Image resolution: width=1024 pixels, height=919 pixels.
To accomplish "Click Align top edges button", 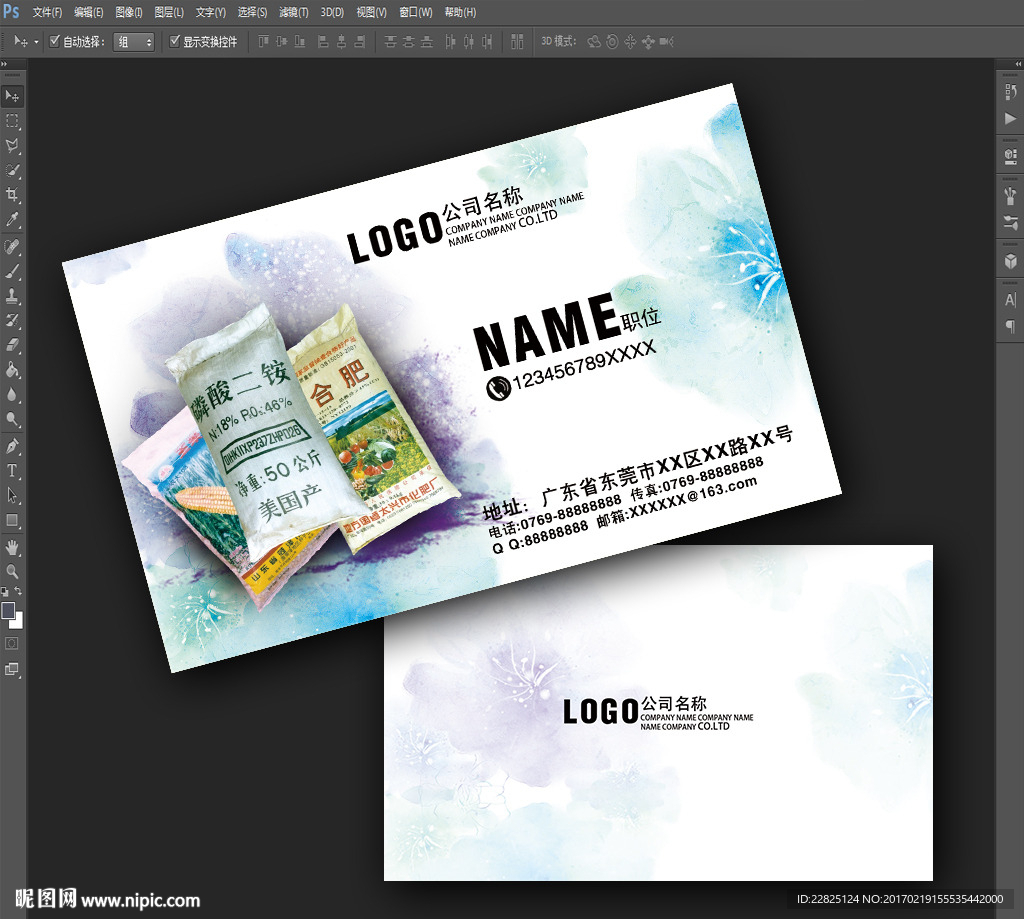I will tap(263, 42).
